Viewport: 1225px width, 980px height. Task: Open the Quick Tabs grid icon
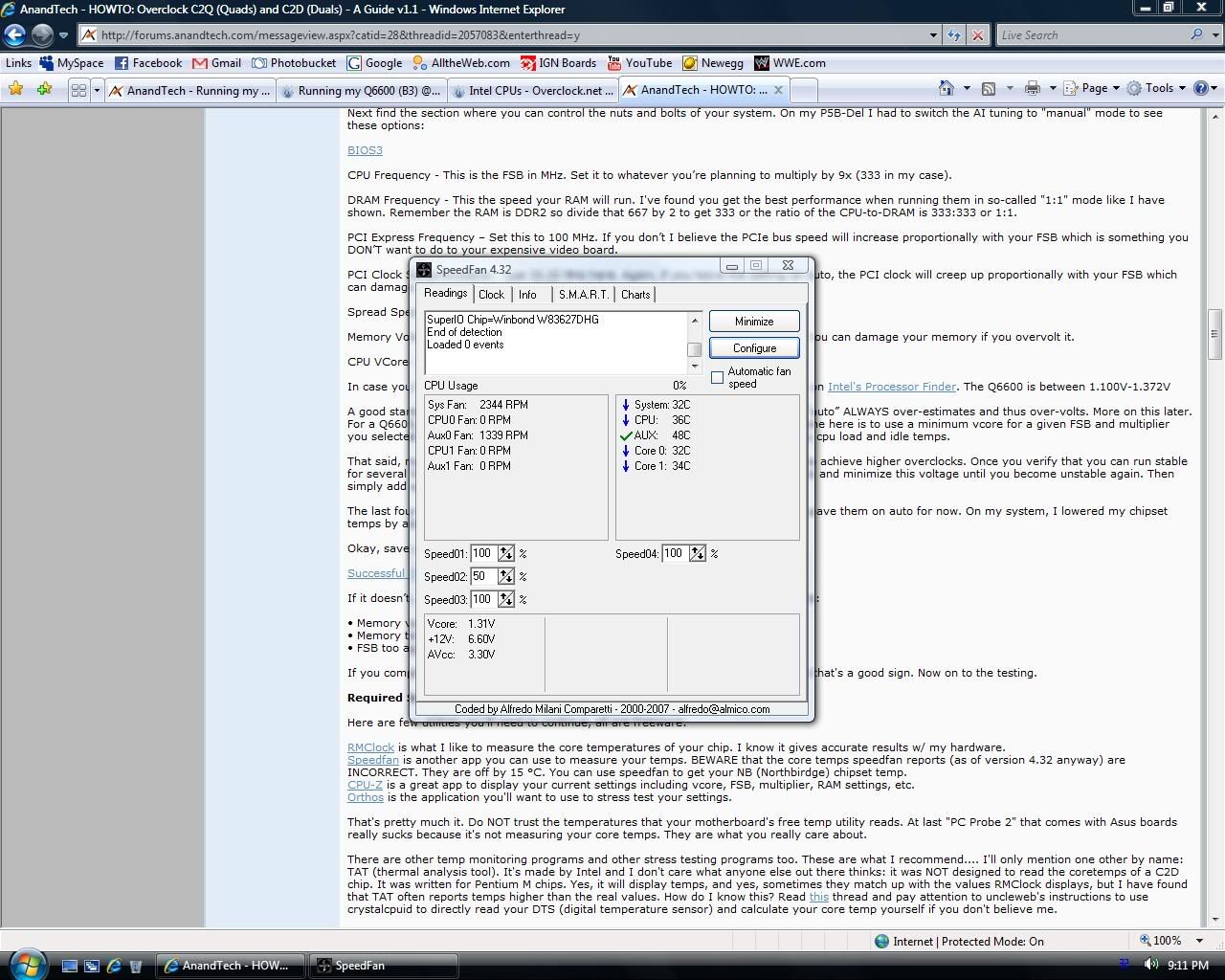click(x=78, y=90)
